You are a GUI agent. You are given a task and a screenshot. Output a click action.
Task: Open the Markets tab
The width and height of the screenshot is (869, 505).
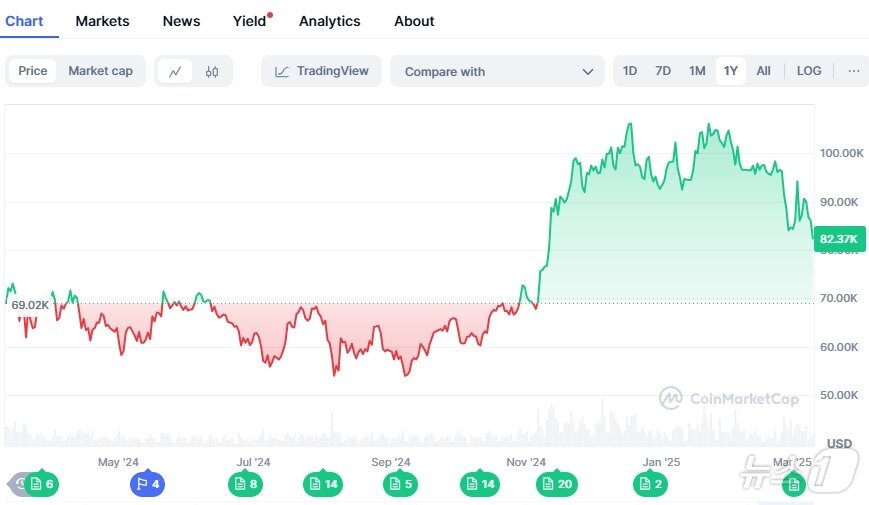click(102, 21)
